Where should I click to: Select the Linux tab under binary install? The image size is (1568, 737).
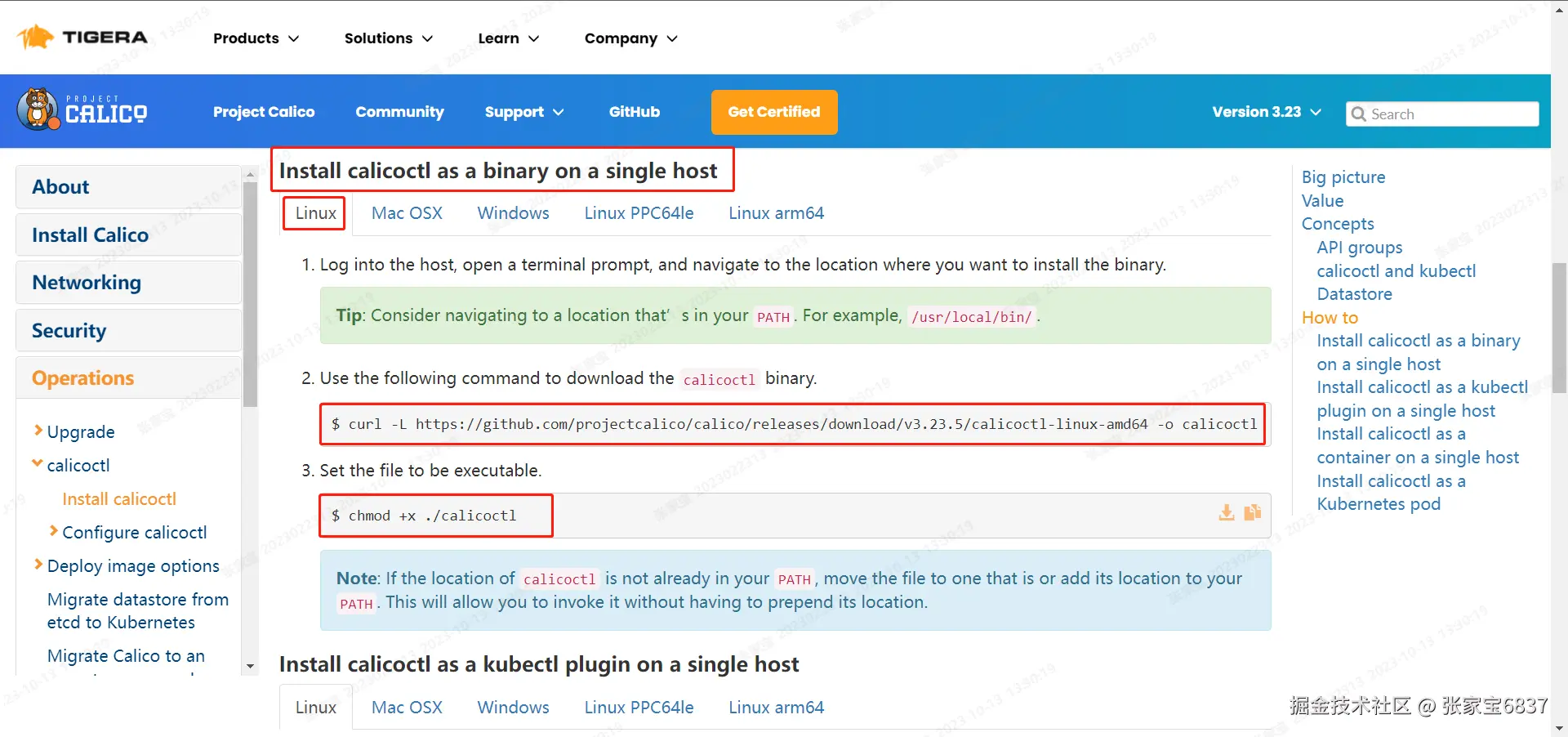315,213
